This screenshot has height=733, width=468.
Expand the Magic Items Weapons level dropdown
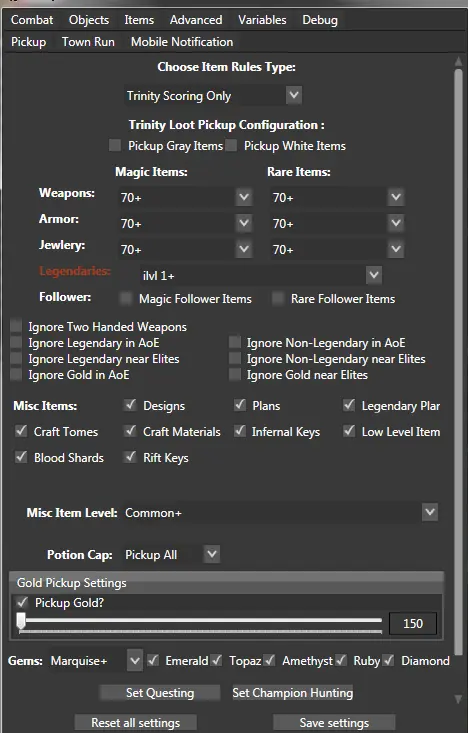tap(244, 197)
